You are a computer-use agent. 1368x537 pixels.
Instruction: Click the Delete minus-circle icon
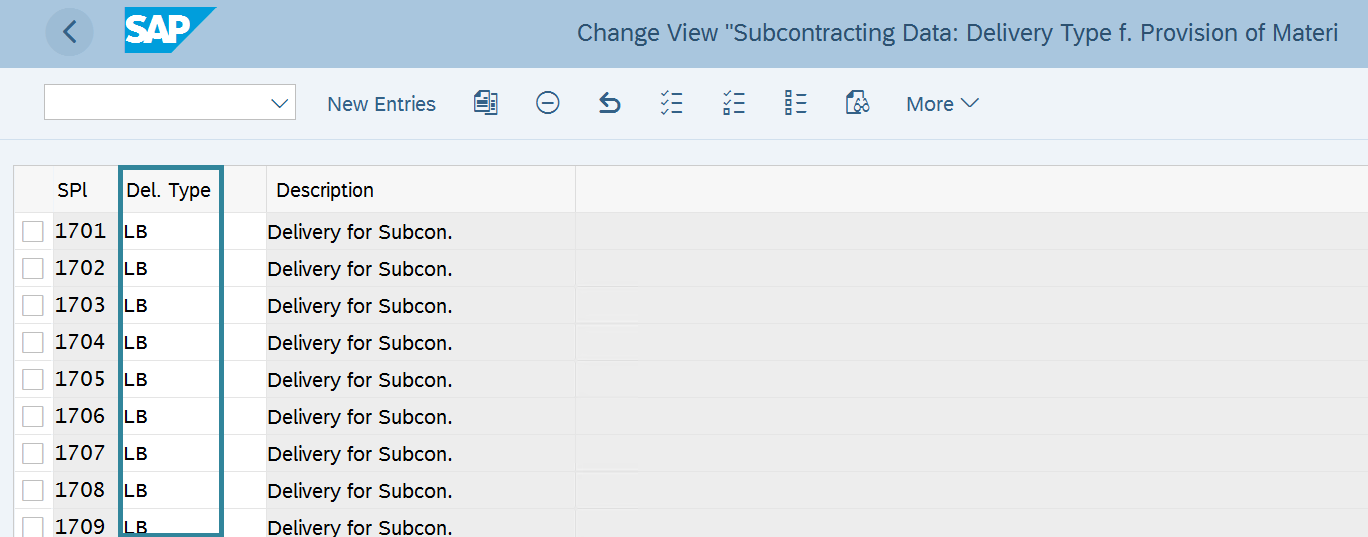[x=548, y=103]
